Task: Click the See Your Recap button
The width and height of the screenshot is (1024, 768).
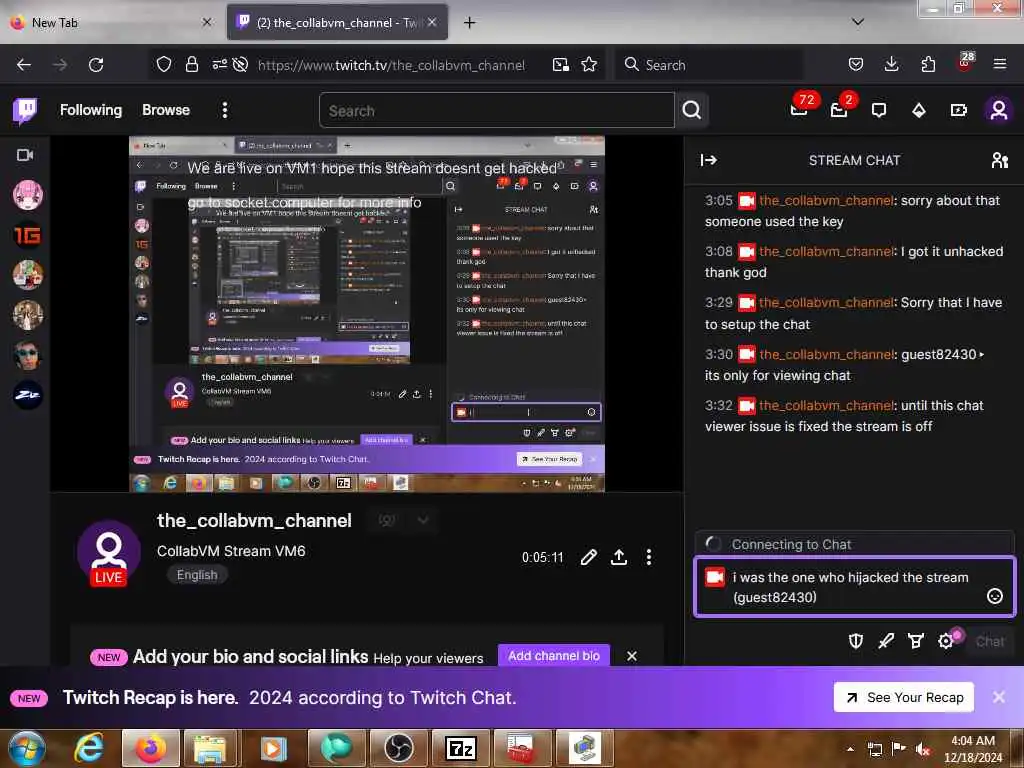Action: (x=904, y=697)
